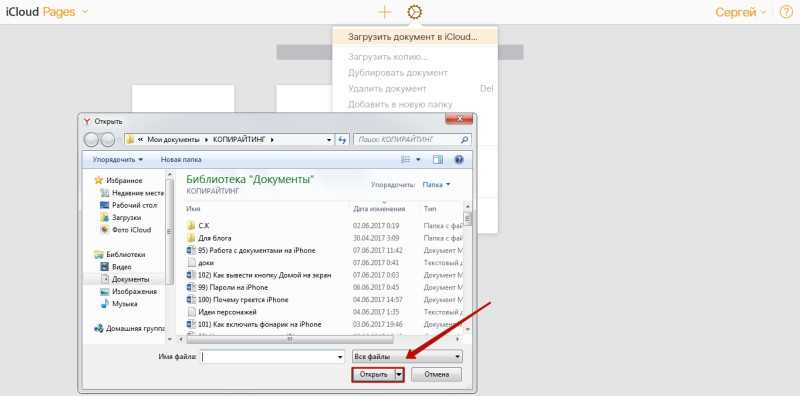This screenshot has width=800, height=396.
Task: Click the back navigation arrow in dialog
Action: 91,139
